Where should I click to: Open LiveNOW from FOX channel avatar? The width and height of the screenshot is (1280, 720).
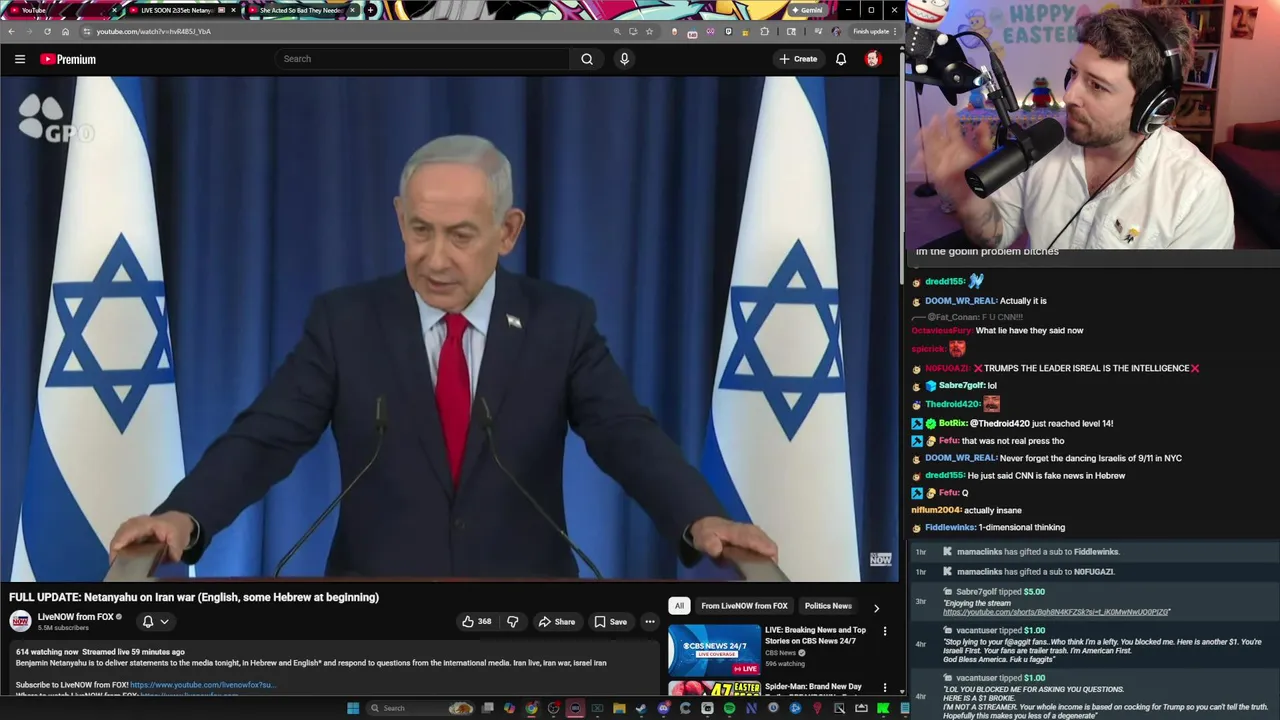[x=20, y=621]
